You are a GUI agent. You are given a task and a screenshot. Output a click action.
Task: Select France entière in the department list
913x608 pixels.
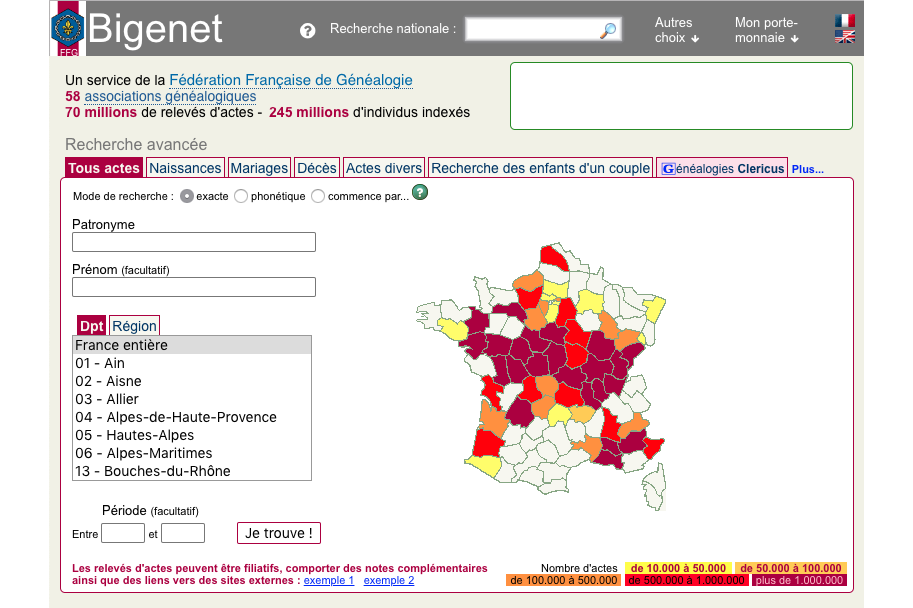tap(192, 345)
